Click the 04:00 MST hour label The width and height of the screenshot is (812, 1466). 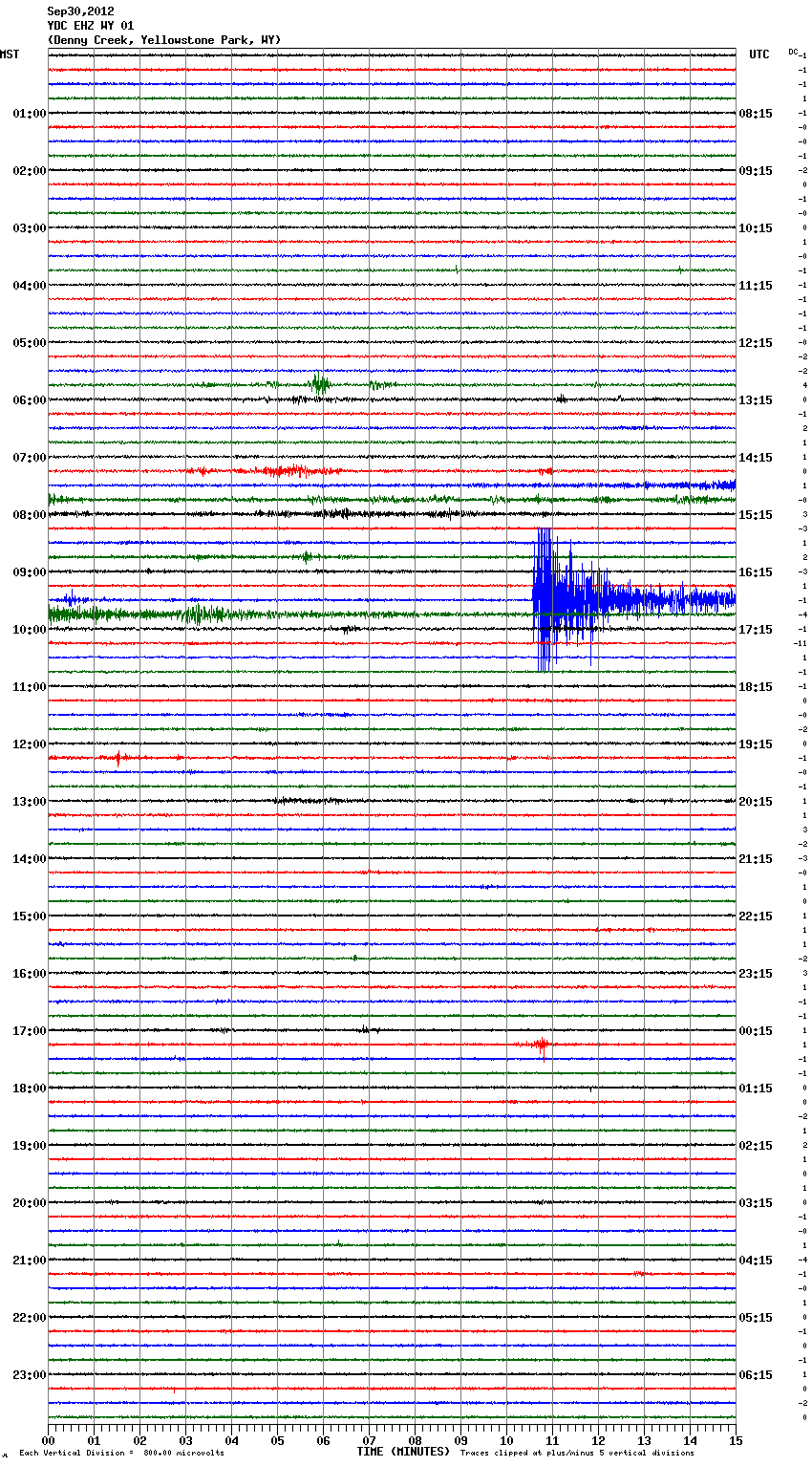point(30,286)
